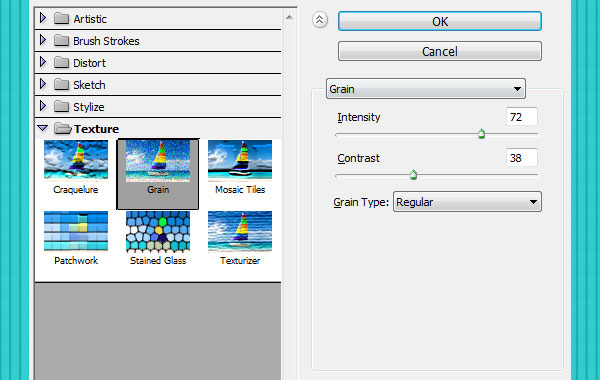Click the Contrast value field
The image size is (600, 380).
522,158
